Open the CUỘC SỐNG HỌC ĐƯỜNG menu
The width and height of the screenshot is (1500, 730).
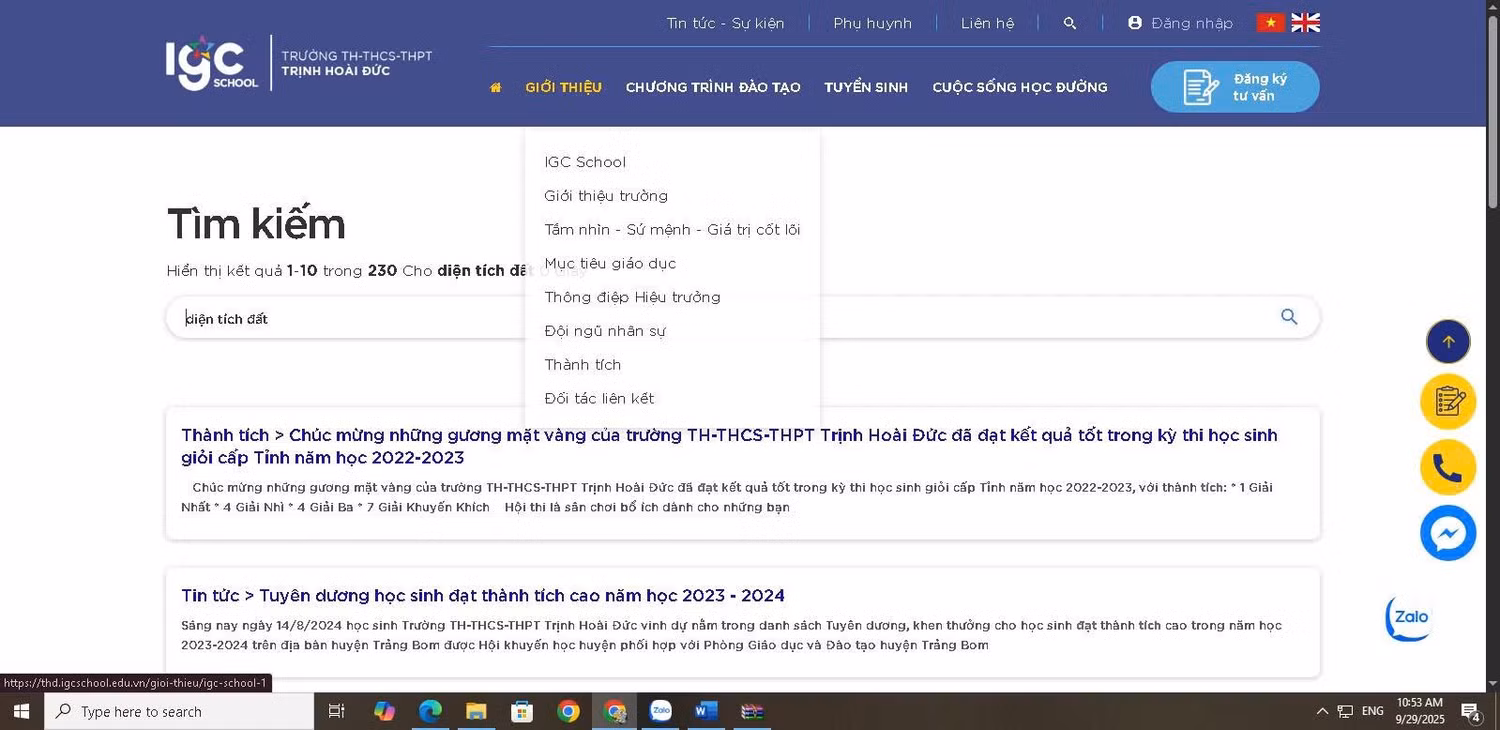coord(1020,87)
